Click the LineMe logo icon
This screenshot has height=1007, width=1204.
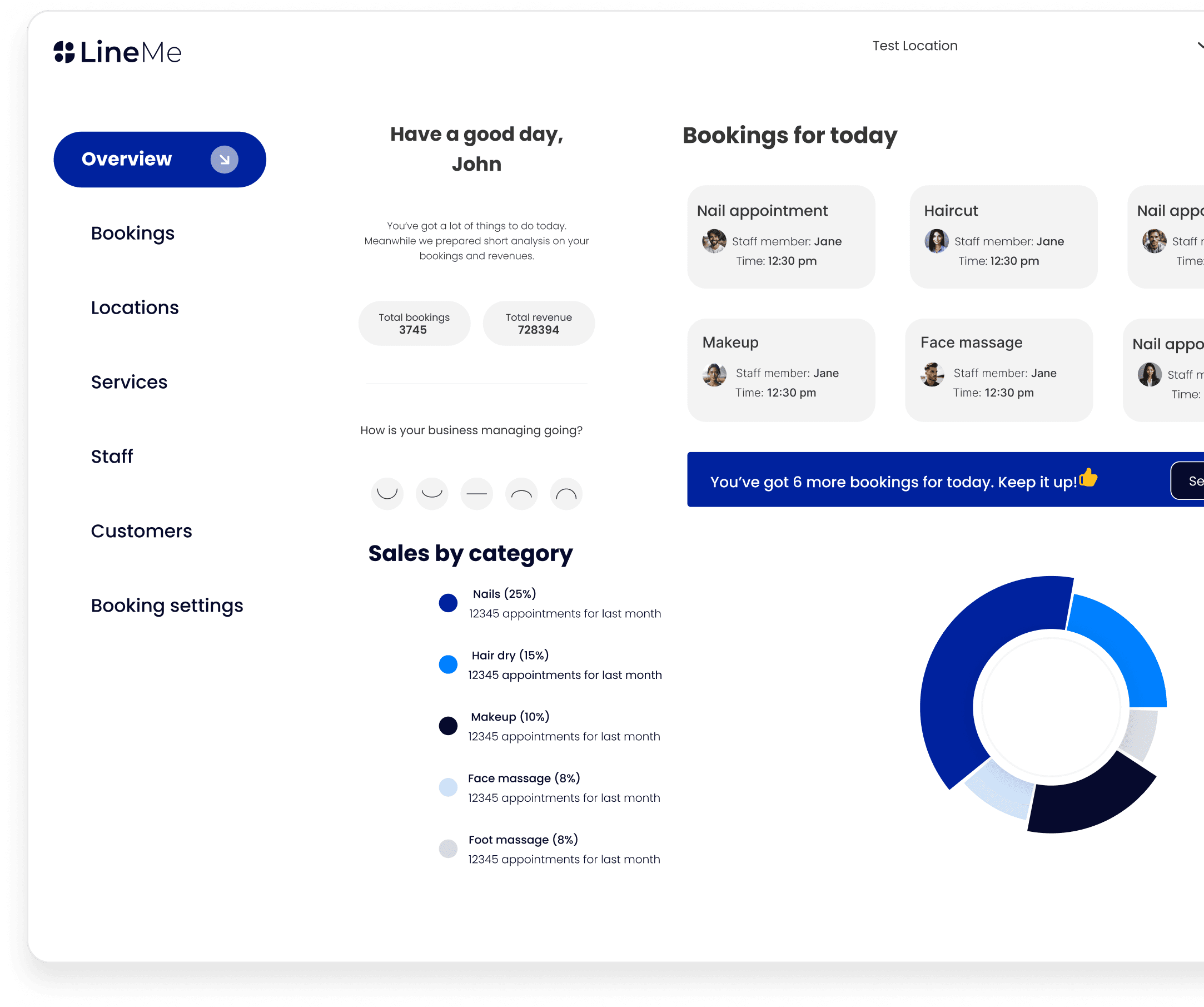64,52
